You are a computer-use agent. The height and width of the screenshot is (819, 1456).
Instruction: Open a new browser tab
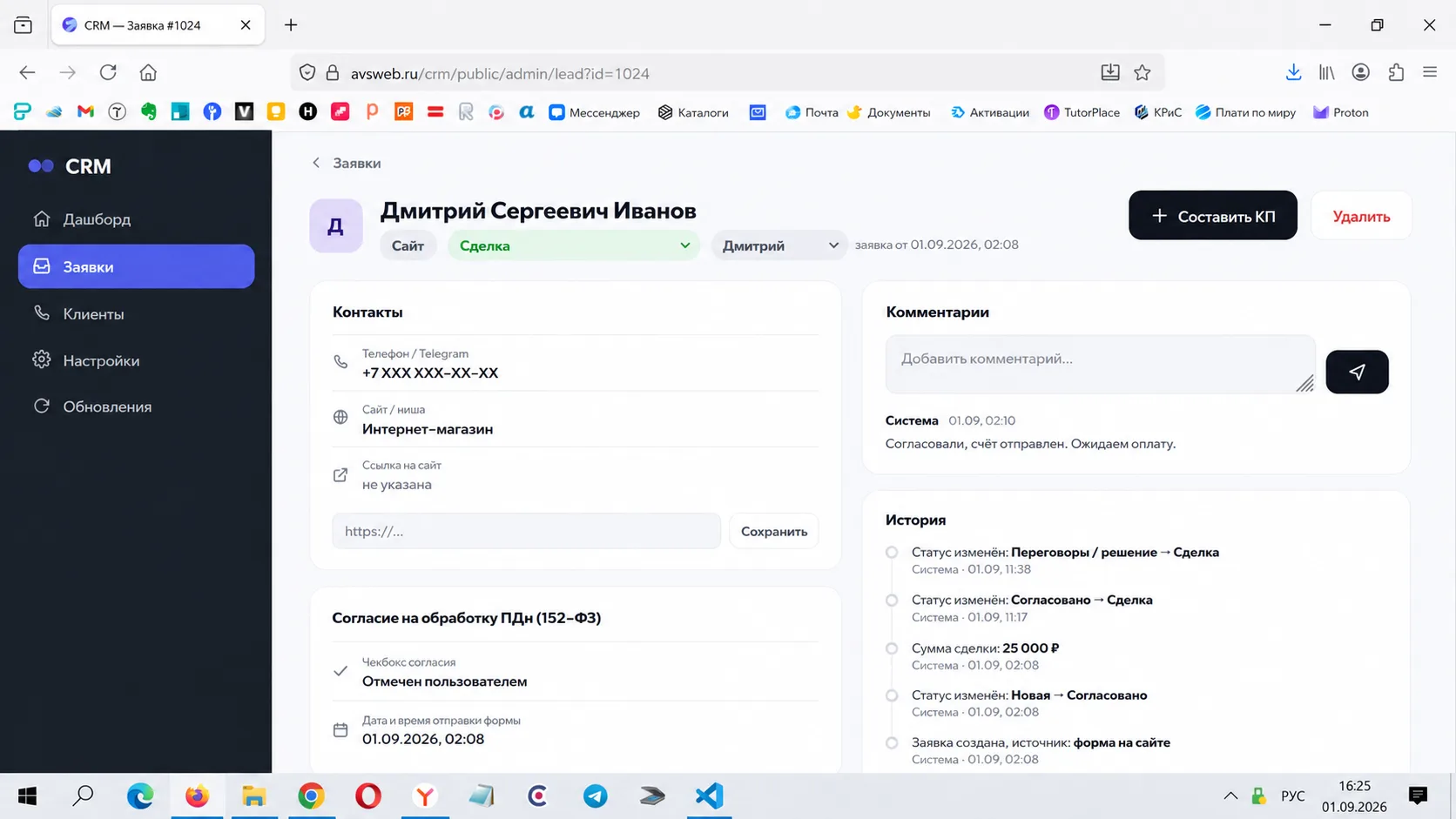click(291, 25)
